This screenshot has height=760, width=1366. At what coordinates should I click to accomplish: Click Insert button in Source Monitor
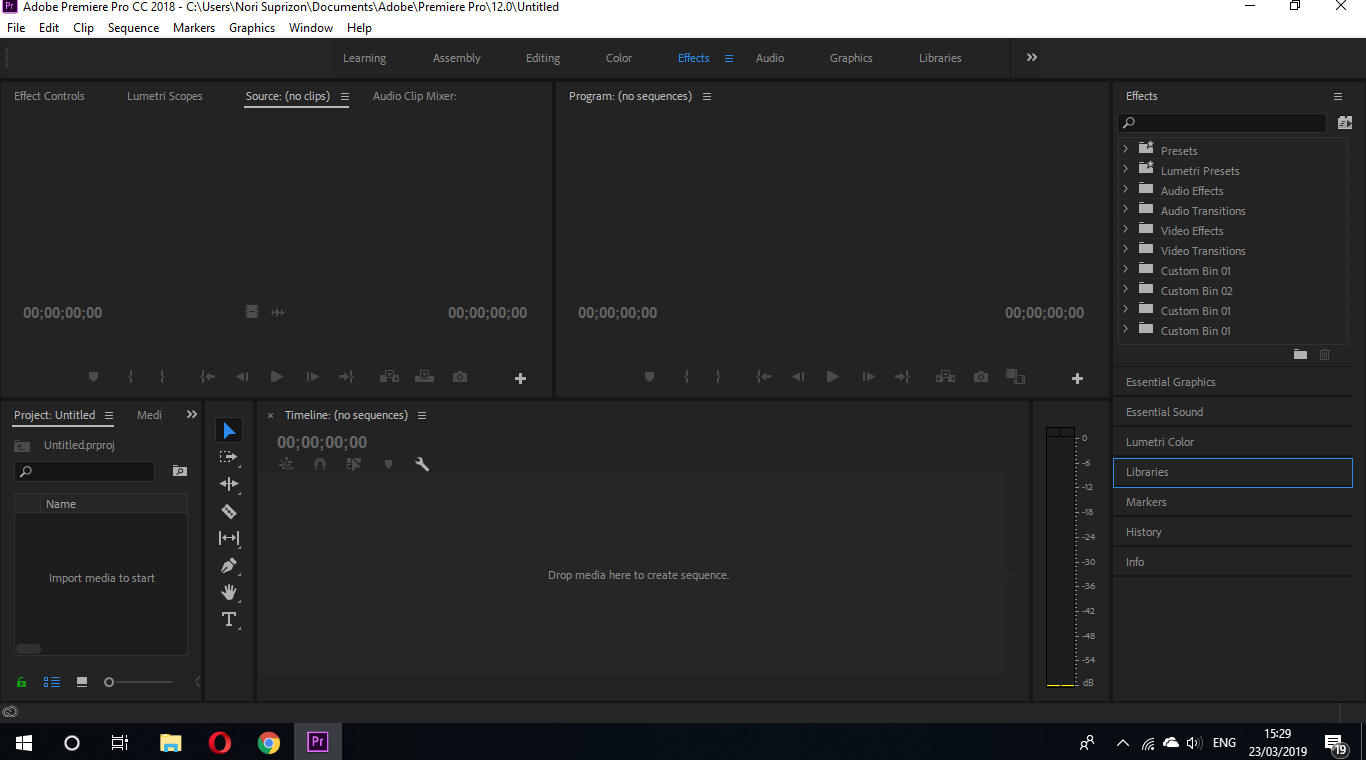pos(389,377)
